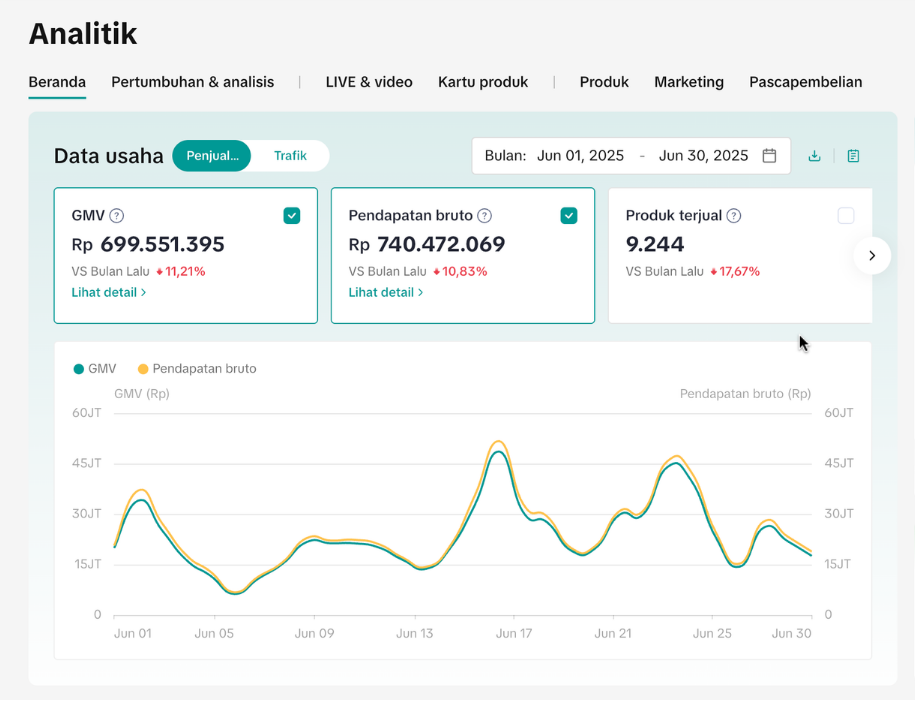This screenshot has height=701, width=916.
Task: Download the data report
Action: 814,156
